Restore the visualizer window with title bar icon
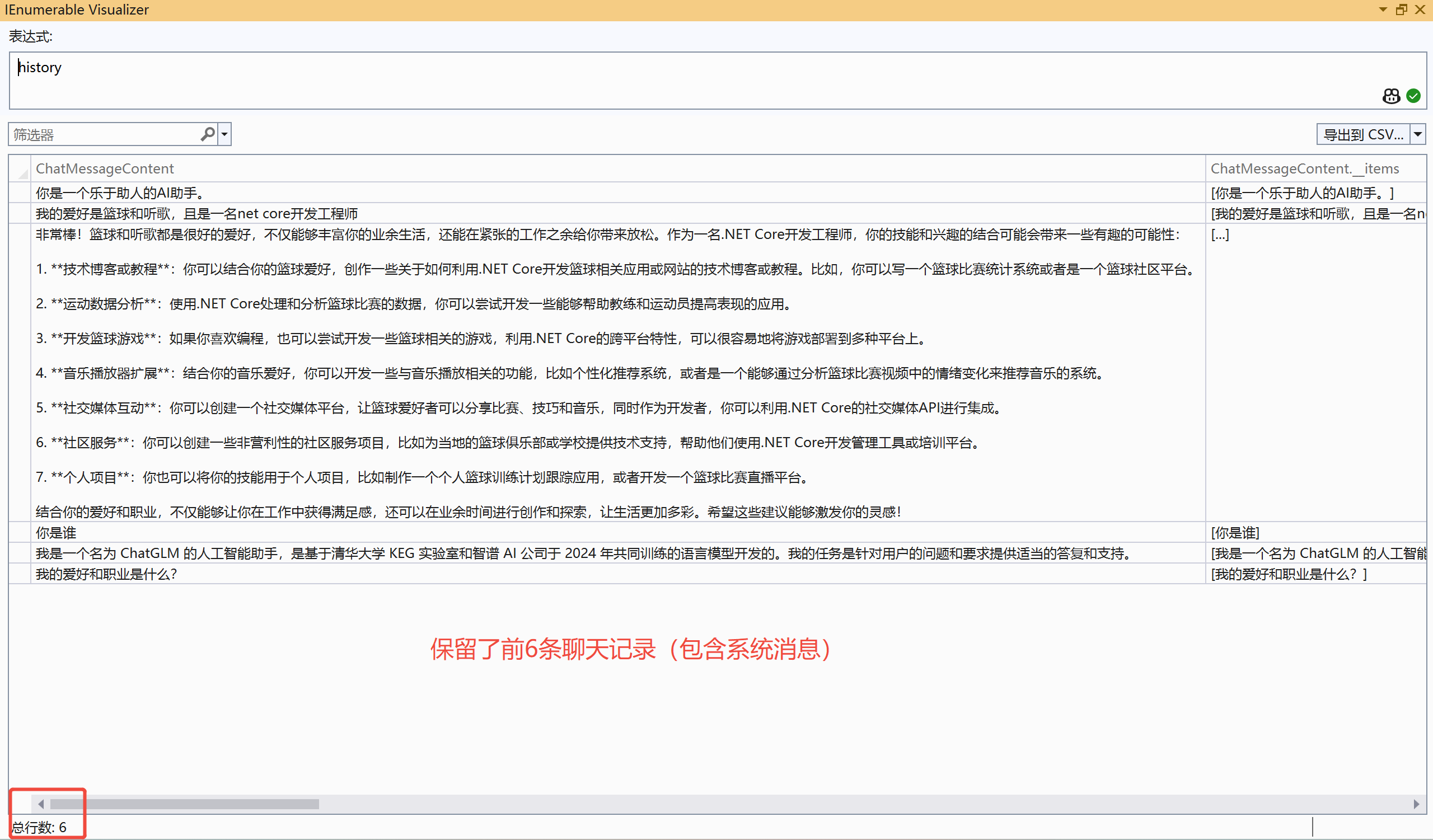This screenshot has height=840, width=1433. (x=1401, y=10)
